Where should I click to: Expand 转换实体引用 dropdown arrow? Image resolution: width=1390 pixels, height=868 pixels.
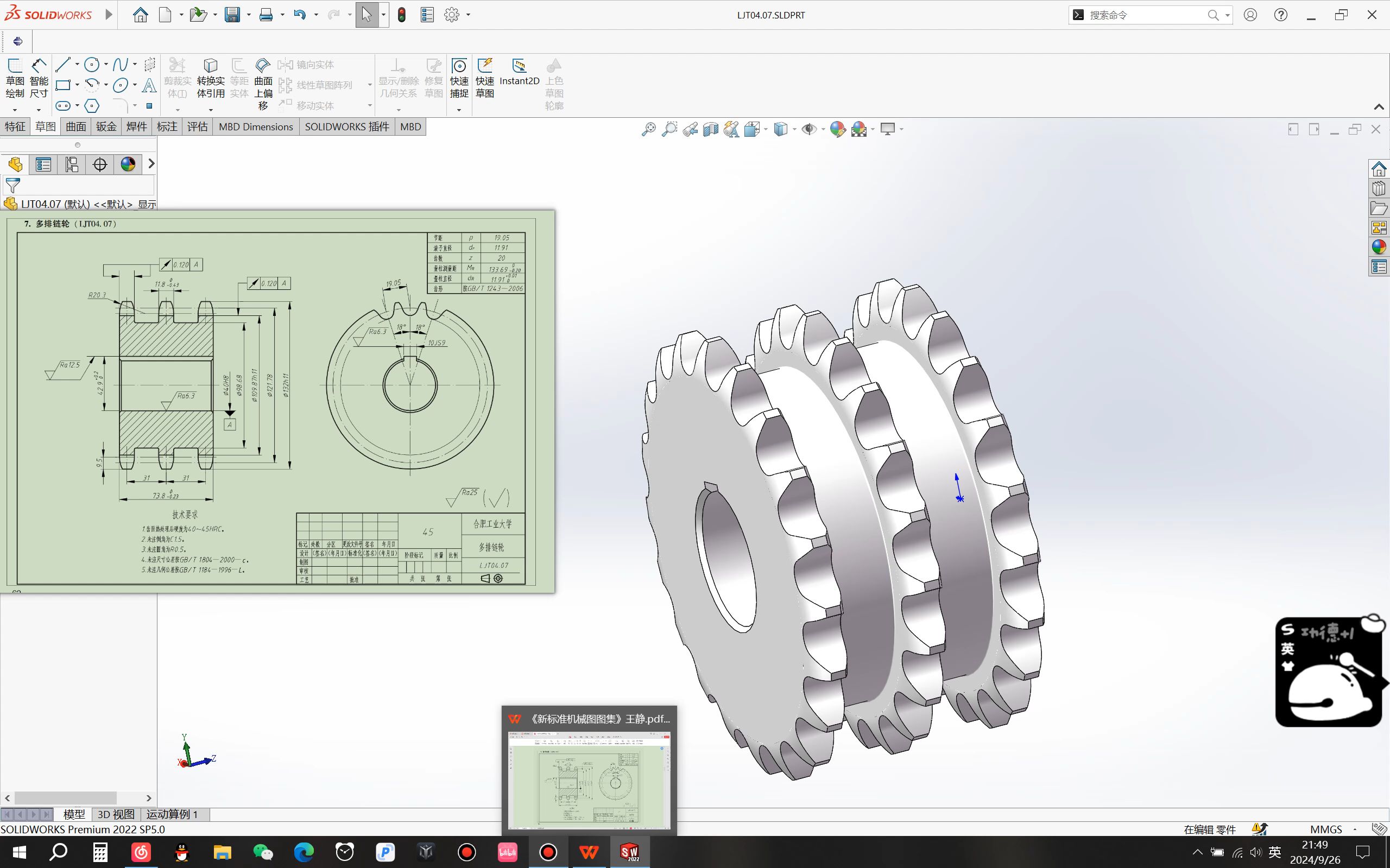[211, 110]
